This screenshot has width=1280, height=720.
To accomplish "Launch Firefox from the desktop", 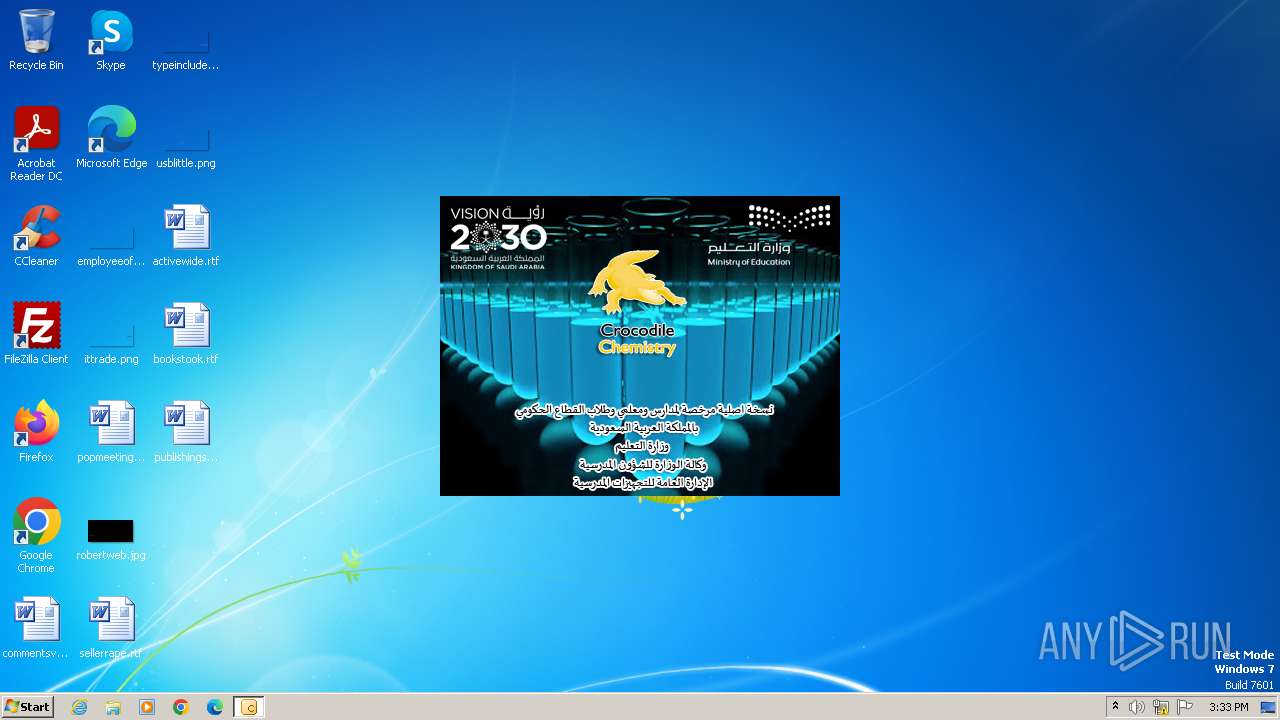I will (x=36, y=433).
